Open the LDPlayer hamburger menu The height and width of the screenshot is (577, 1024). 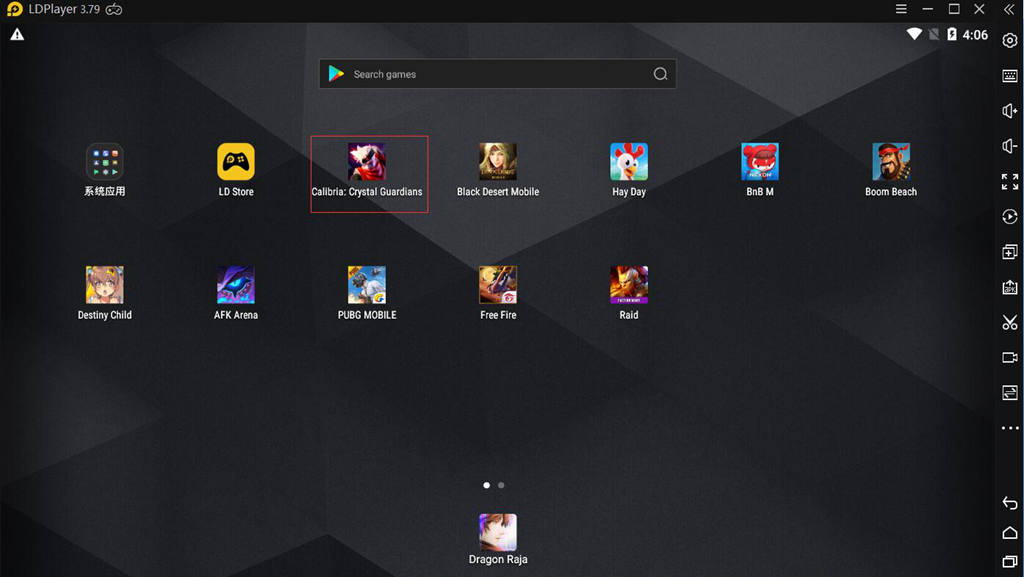point(901,9)
